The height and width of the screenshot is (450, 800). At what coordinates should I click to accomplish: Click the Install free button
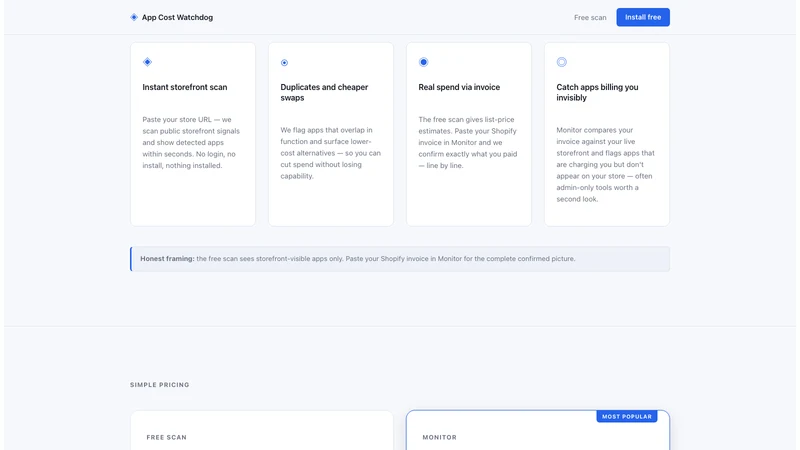[643, 17]
